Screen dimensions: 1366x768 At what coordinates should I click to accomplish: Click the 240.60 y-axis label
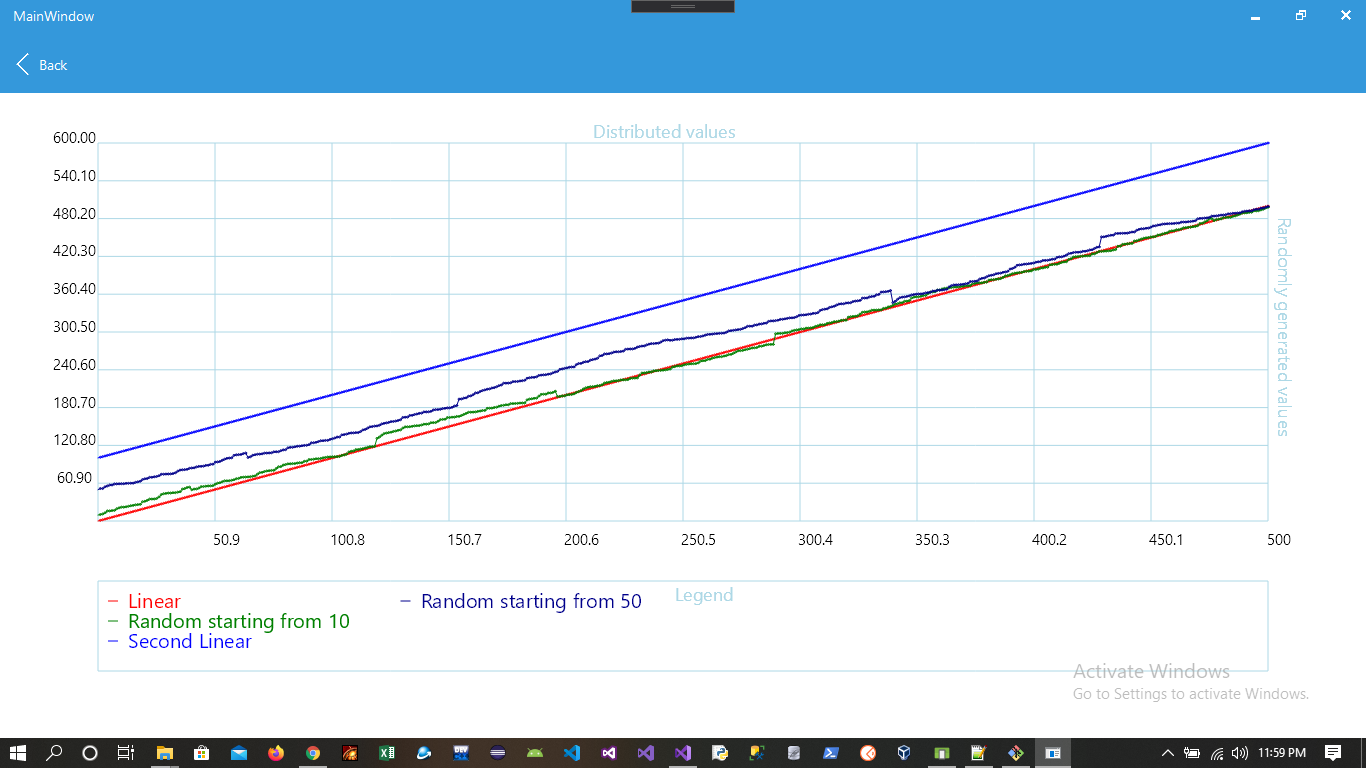(x=75, y=365)
